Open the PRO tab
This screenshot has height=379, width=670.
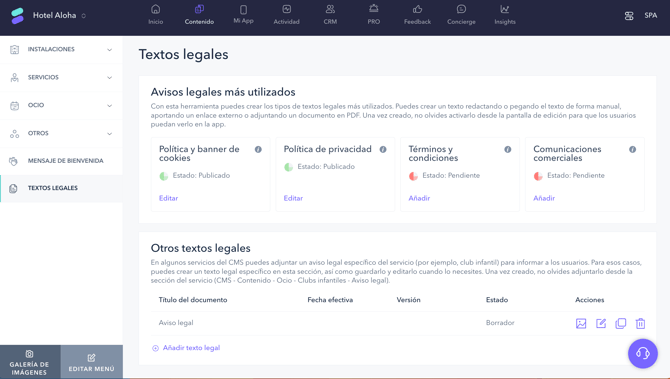click(x=373, y=15)
